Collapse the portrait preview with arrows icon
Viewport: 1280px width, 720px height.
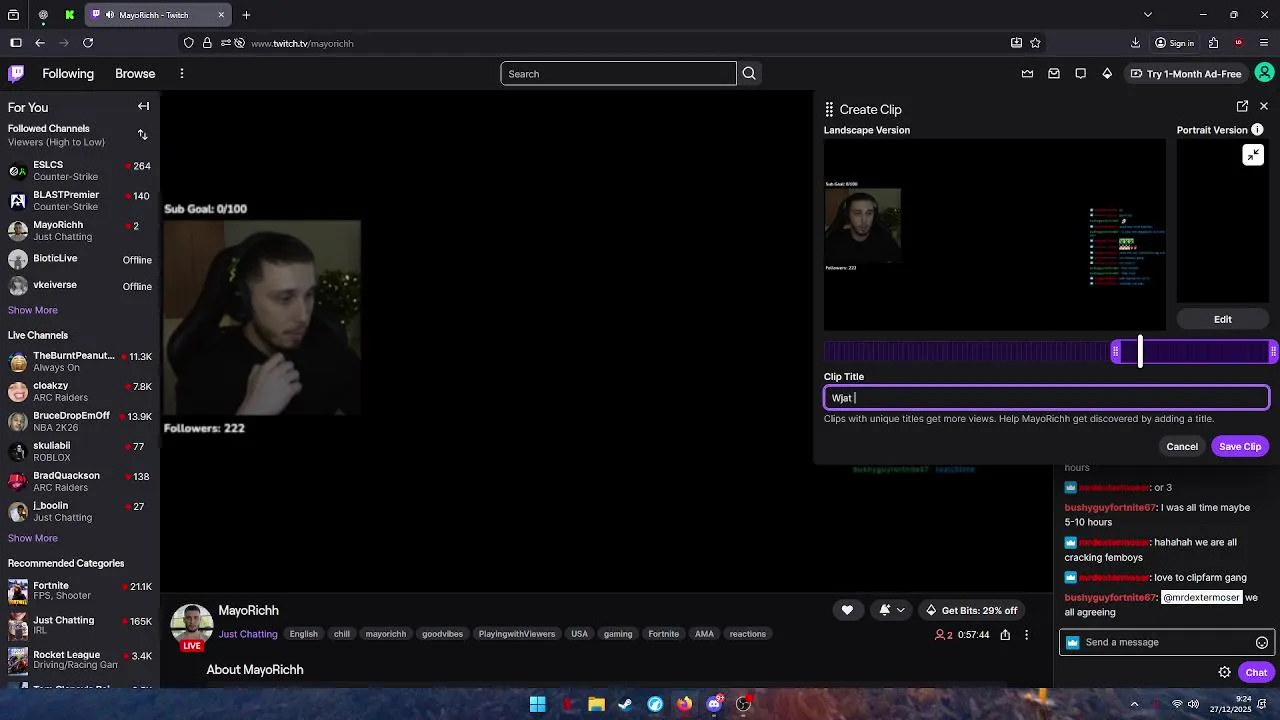click(x=1253, y=154)
